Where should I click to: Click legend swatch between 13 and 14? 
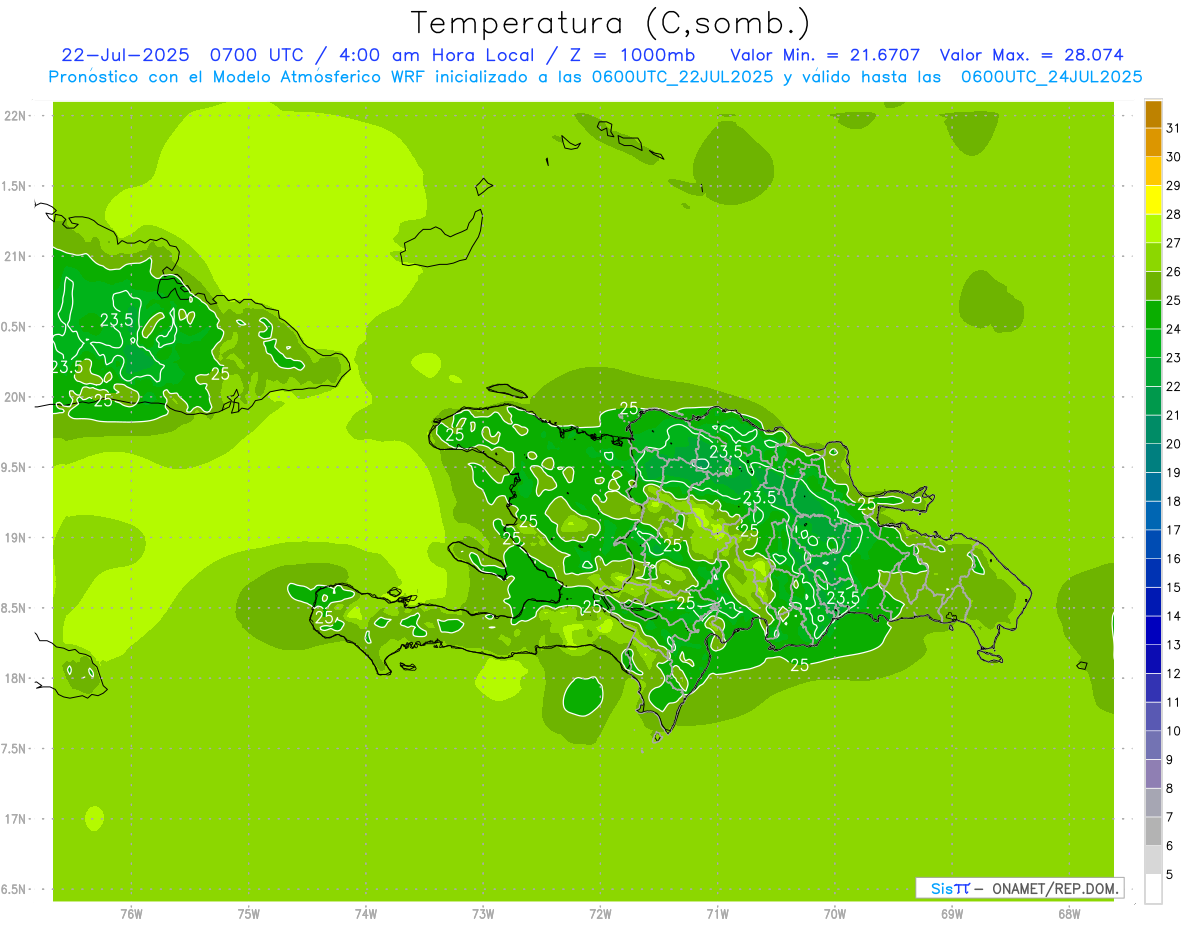tap(1153, 631)
